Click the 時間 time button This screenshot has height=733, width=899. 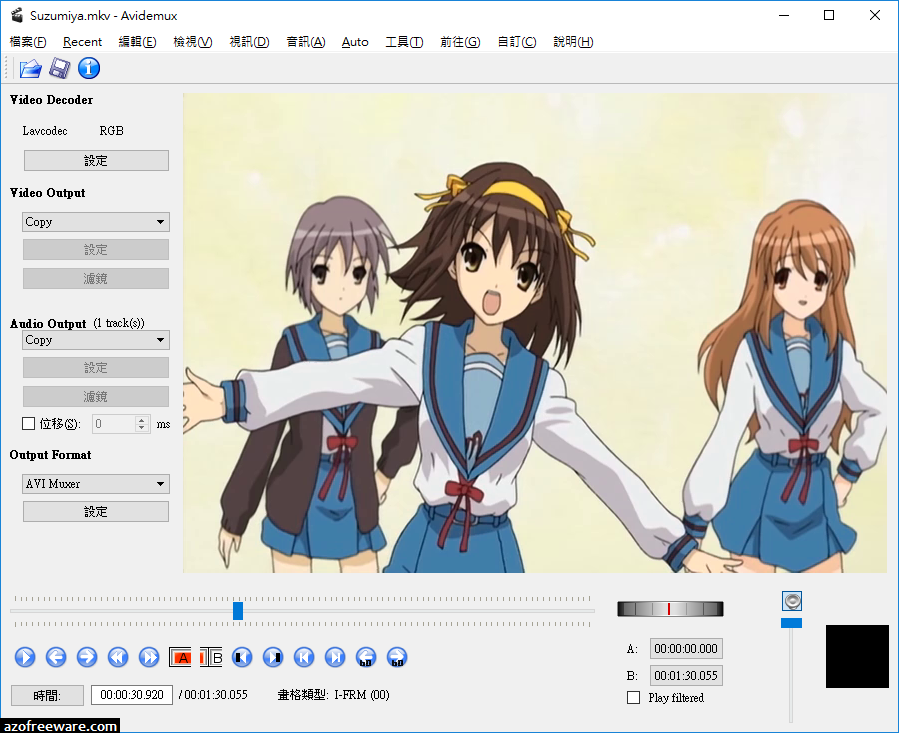47,695
